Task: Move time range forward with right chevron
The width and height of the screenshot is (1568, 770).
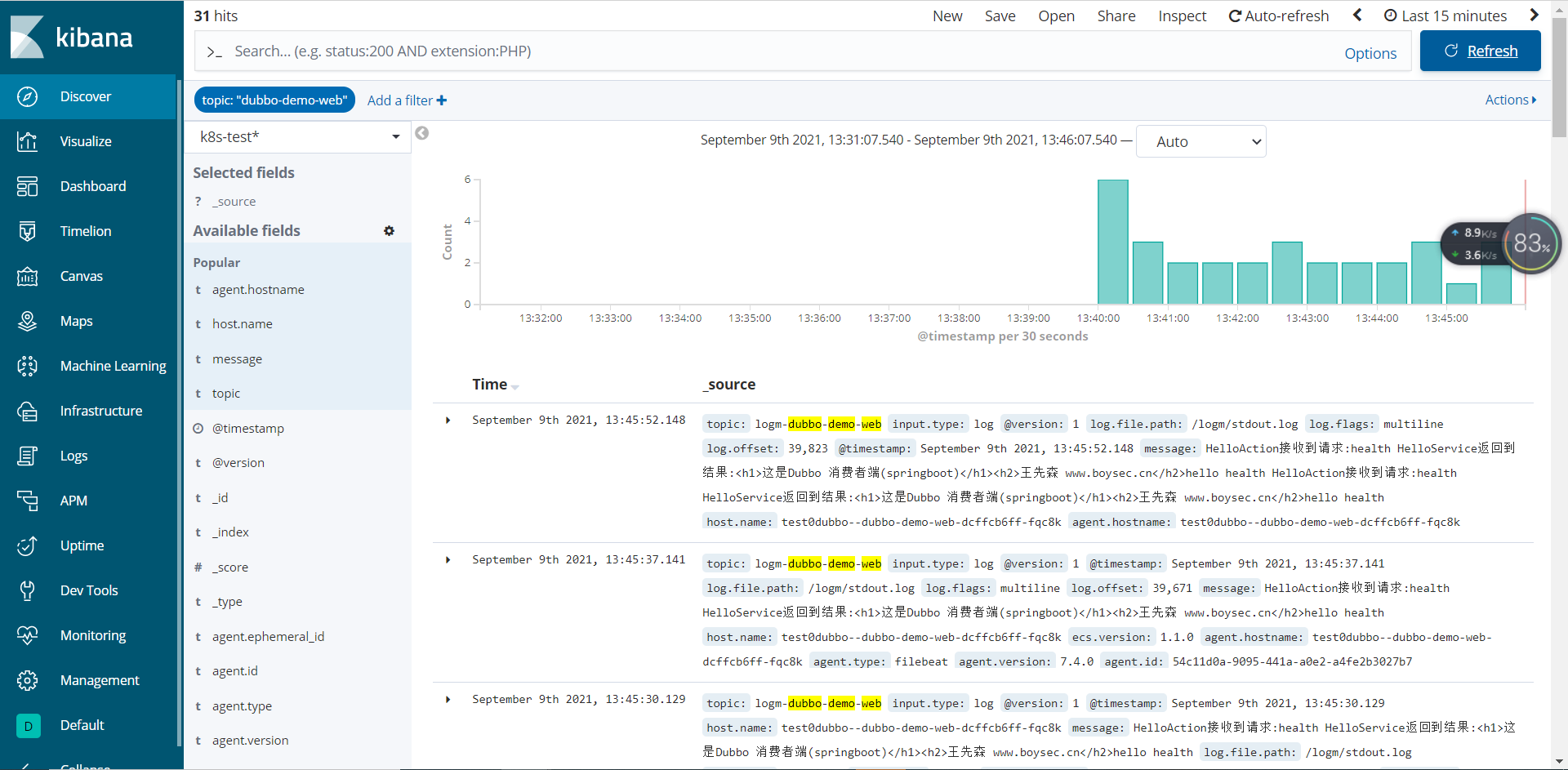Action: coord(1534,15)
